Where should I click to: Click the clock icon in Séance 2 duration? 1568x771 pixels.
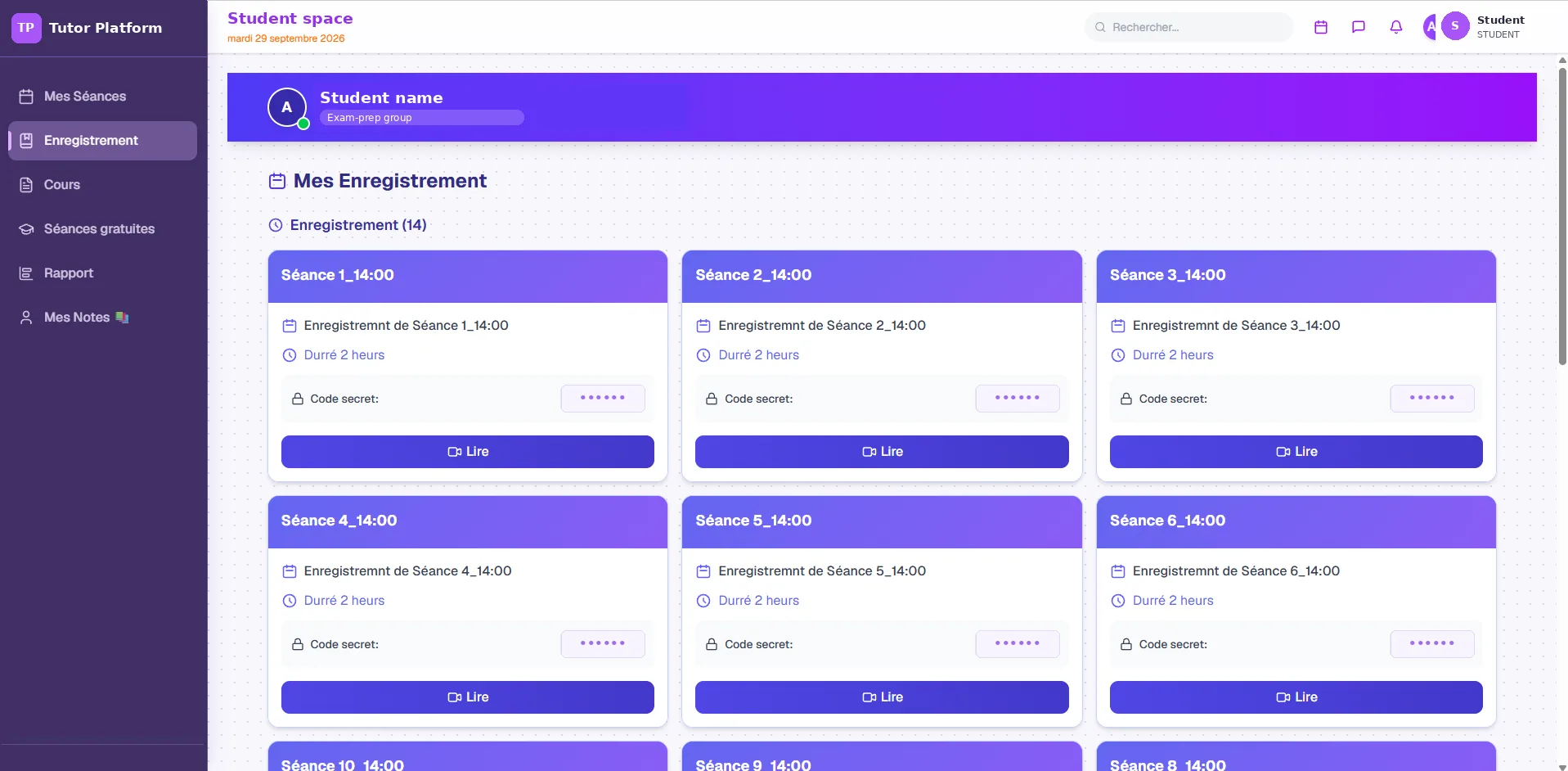703,355
